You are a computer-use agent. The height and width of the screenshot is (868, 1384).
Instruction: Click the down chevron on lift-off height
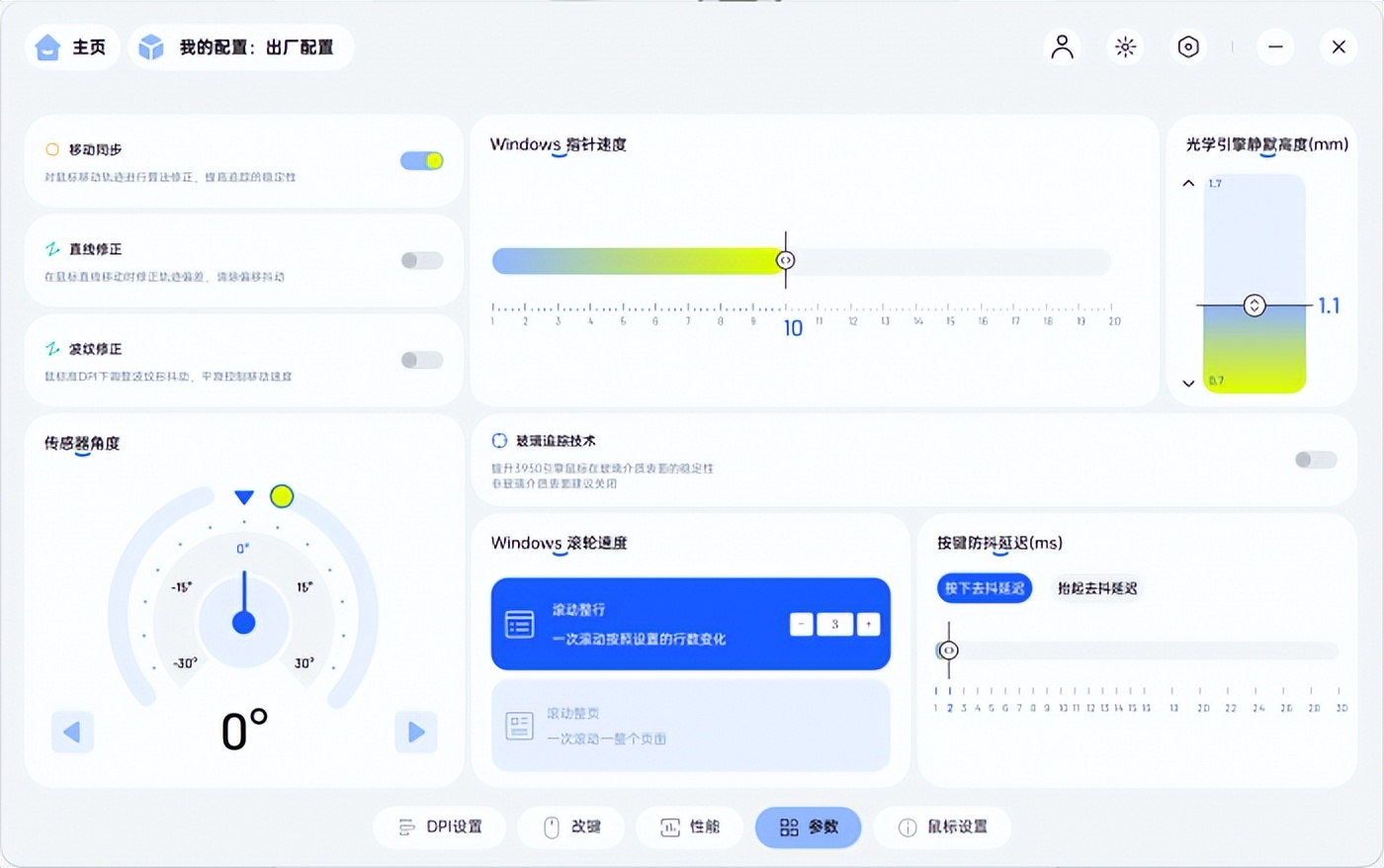pyautogui.click(x=1187, y=384)
